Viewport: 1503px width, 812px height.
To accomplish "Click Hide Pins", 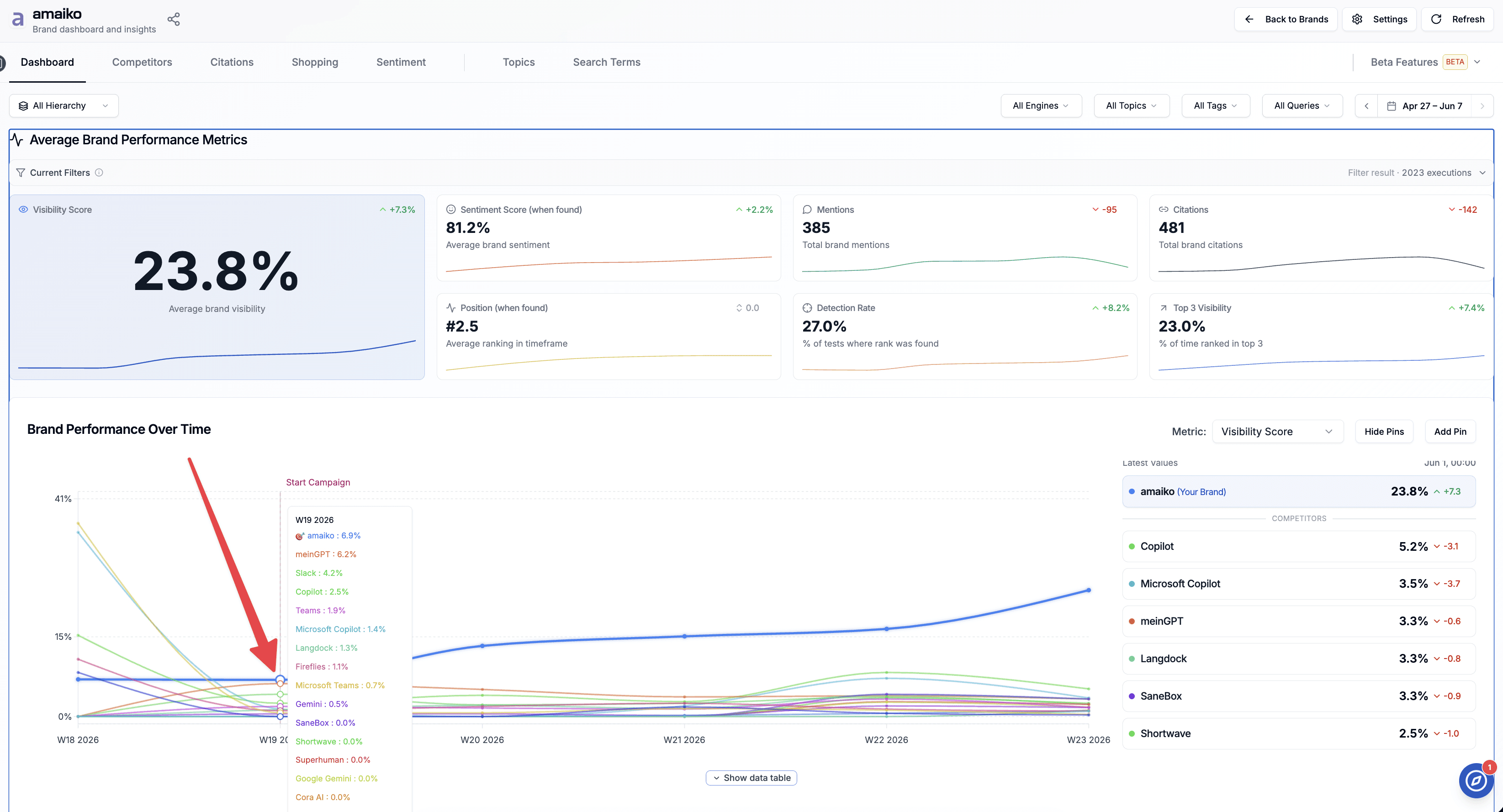I will click(x=1384, y=432).
